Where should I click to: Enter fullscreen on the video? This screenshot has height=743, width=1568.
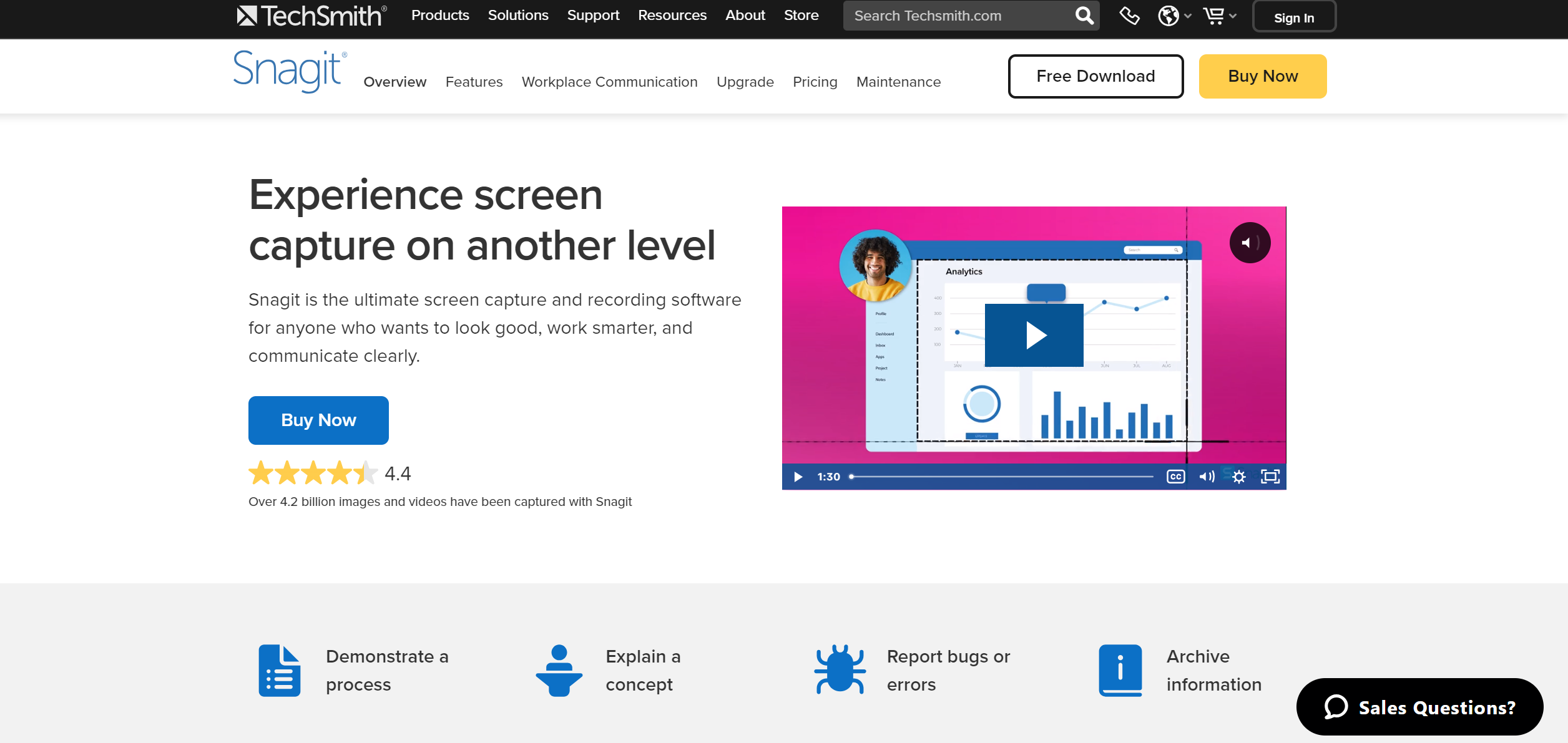(x=1270, y=477)
